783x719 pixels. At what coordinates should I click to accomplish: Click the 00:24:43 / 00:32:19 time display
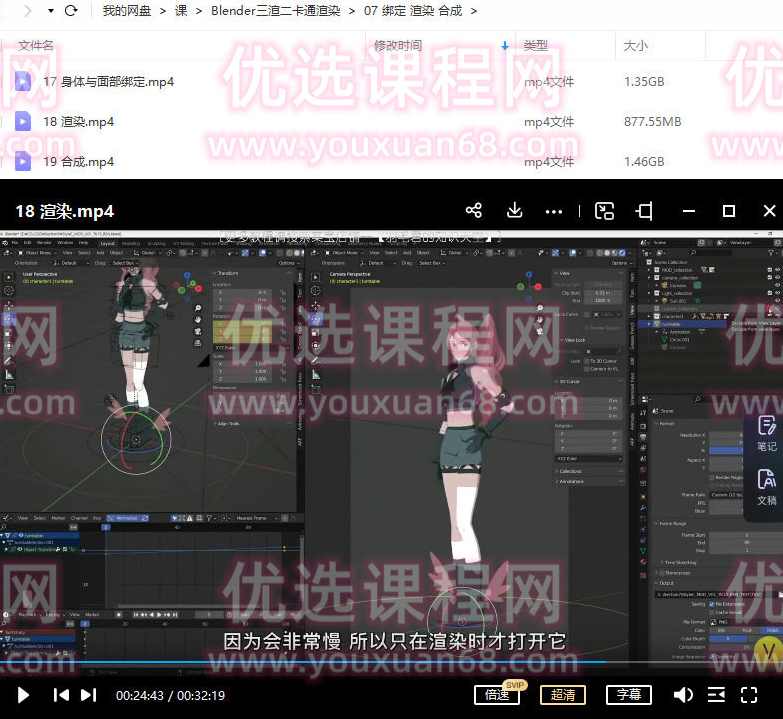pyautogui.click(x=170, y=695)
